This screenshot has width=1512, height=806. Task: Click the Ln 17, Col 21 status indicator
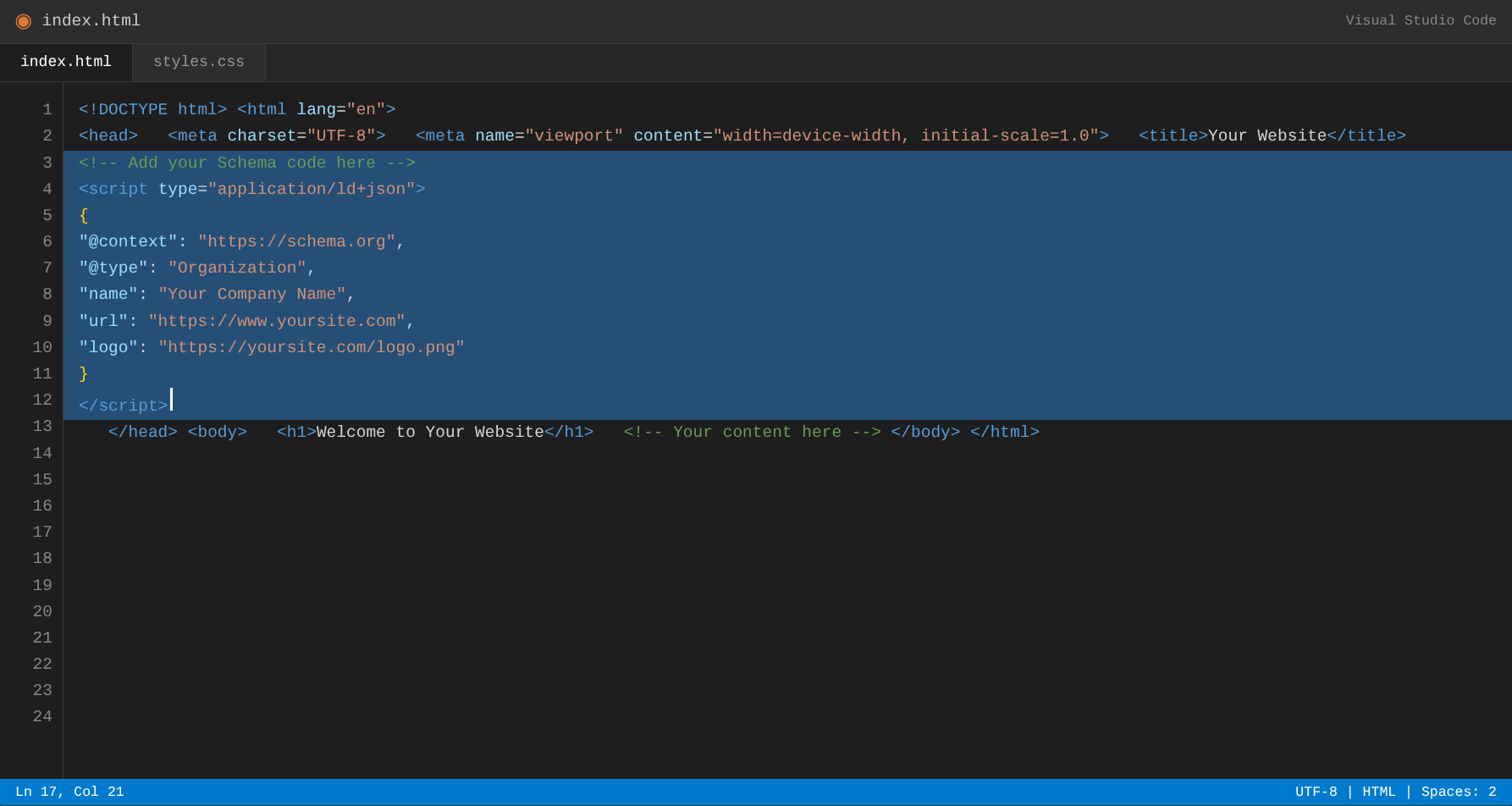pos(69,792)
